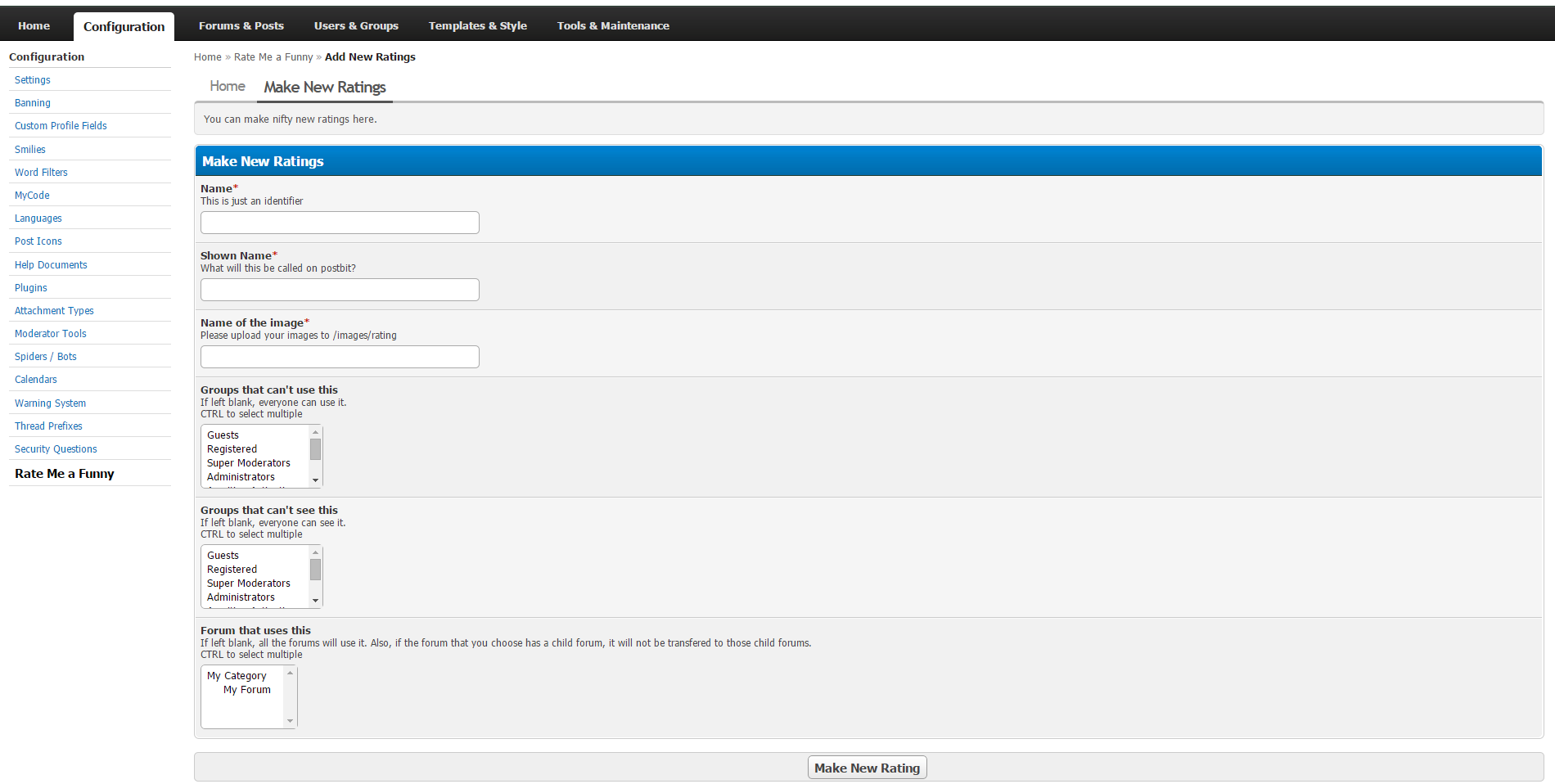Select Super Moderators in can't use list
Viewport: 1555px width, 784px height.
point(248,463)
